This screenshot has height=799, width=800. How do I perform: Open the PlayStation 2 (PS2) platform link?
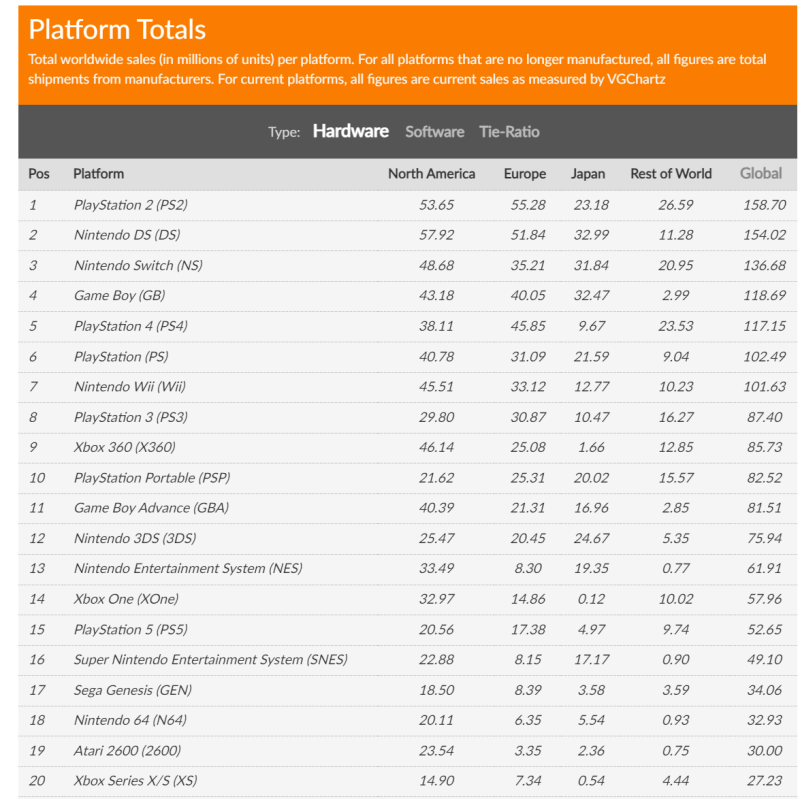point(131,205)
